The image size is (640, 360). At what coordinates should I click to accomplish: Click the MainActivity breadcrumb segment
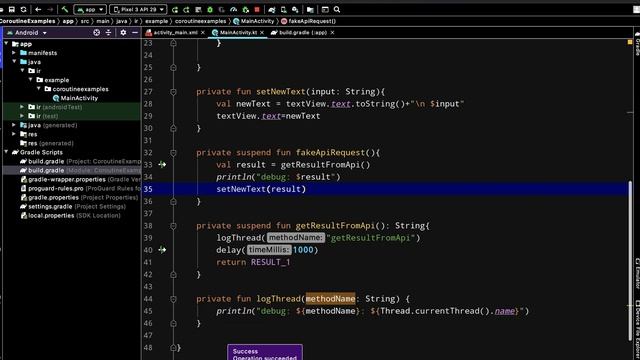[253, 21]
